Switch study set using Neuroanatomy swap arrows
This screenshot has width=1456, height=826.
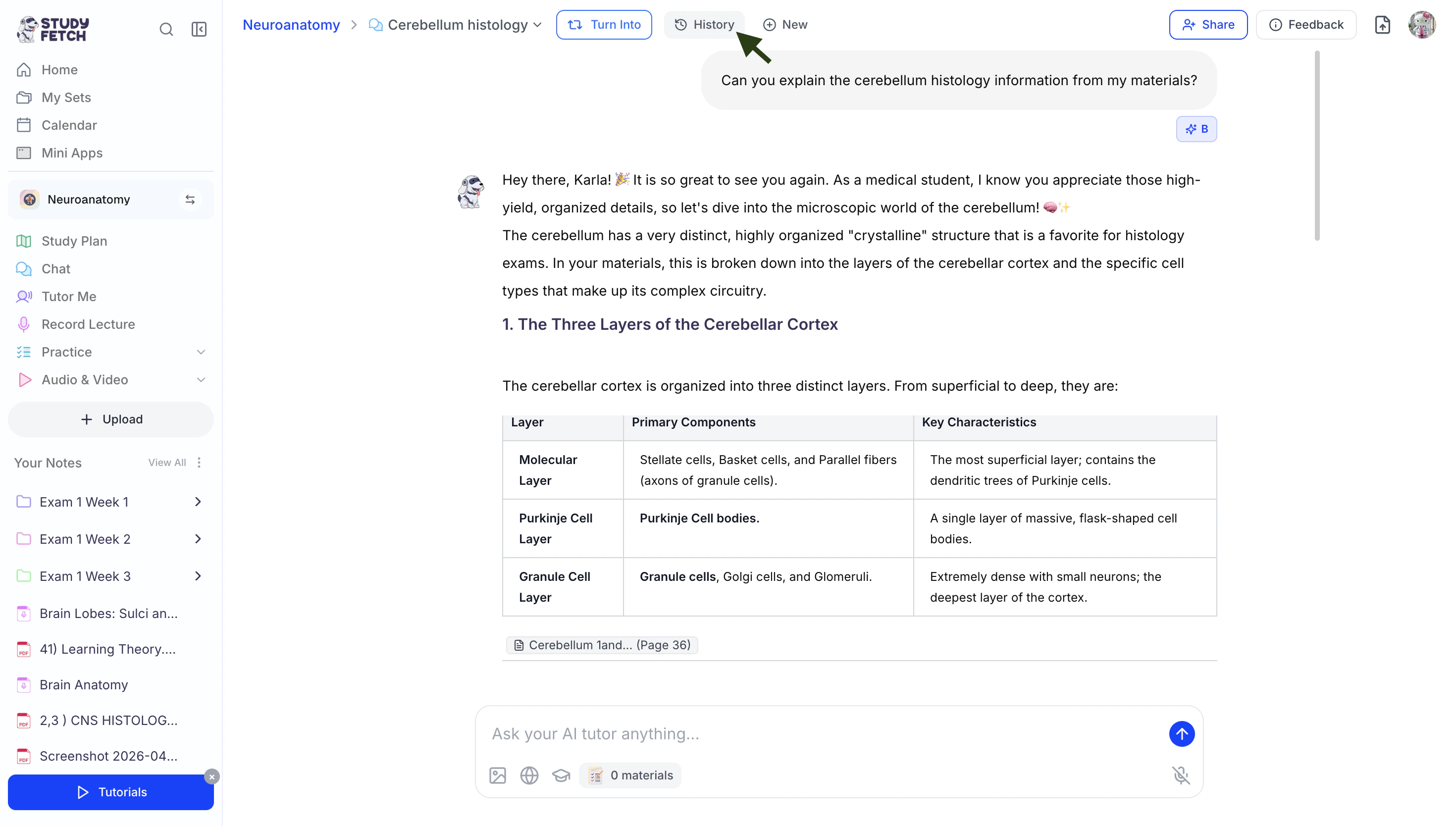pos(190,200)
